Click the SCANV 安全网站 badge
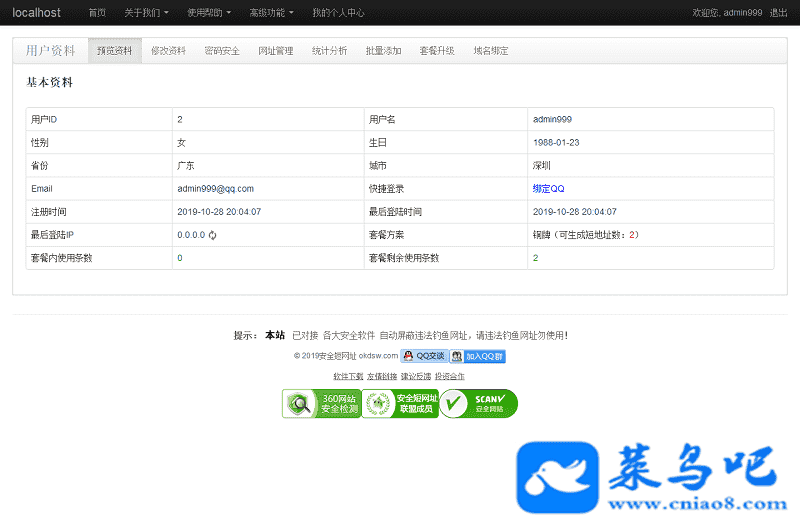Viewport: 800px width, 525px height. coord(479,404)
